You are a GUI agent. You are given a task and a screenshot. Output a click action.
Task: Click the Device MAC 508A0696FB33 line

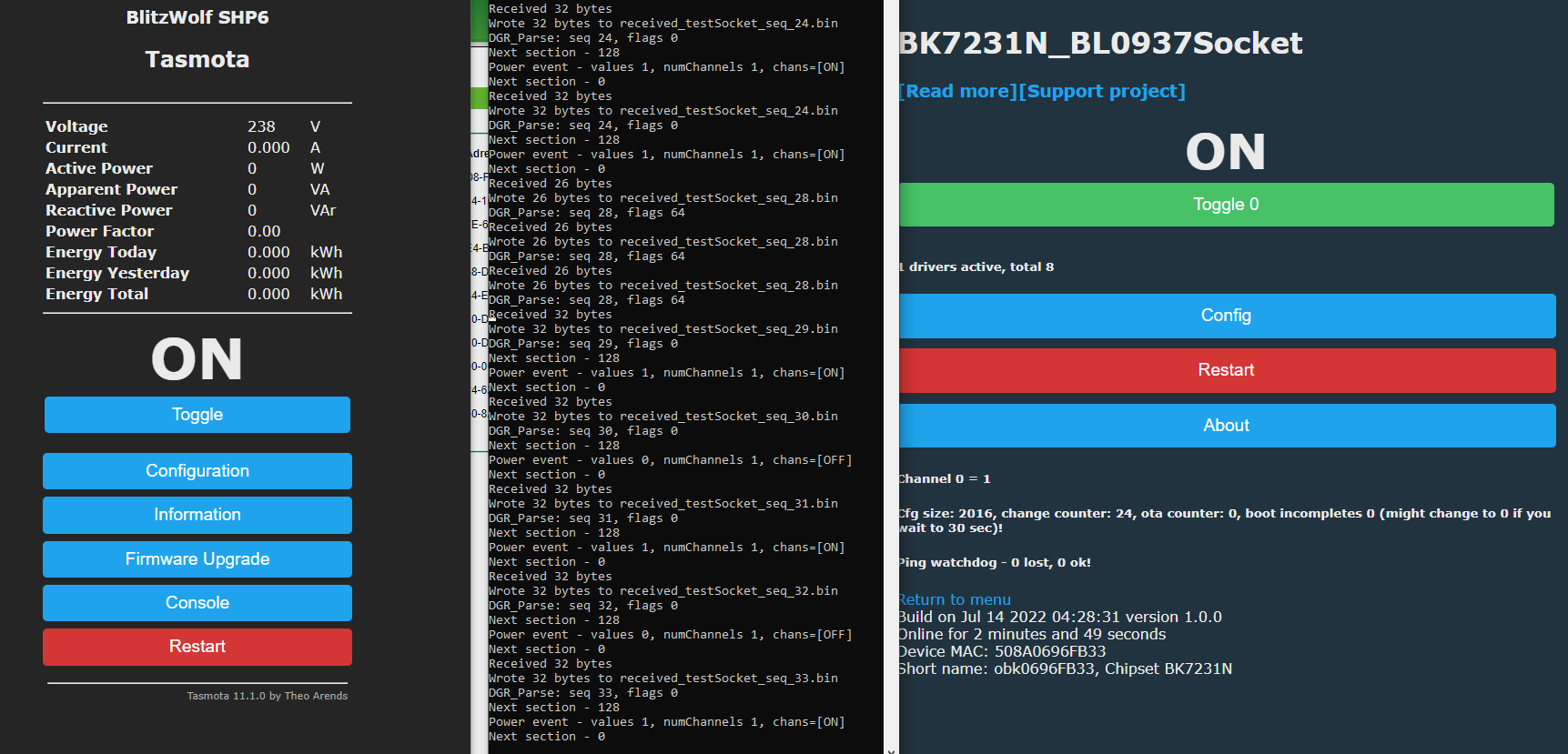(x=1002, y=651)
